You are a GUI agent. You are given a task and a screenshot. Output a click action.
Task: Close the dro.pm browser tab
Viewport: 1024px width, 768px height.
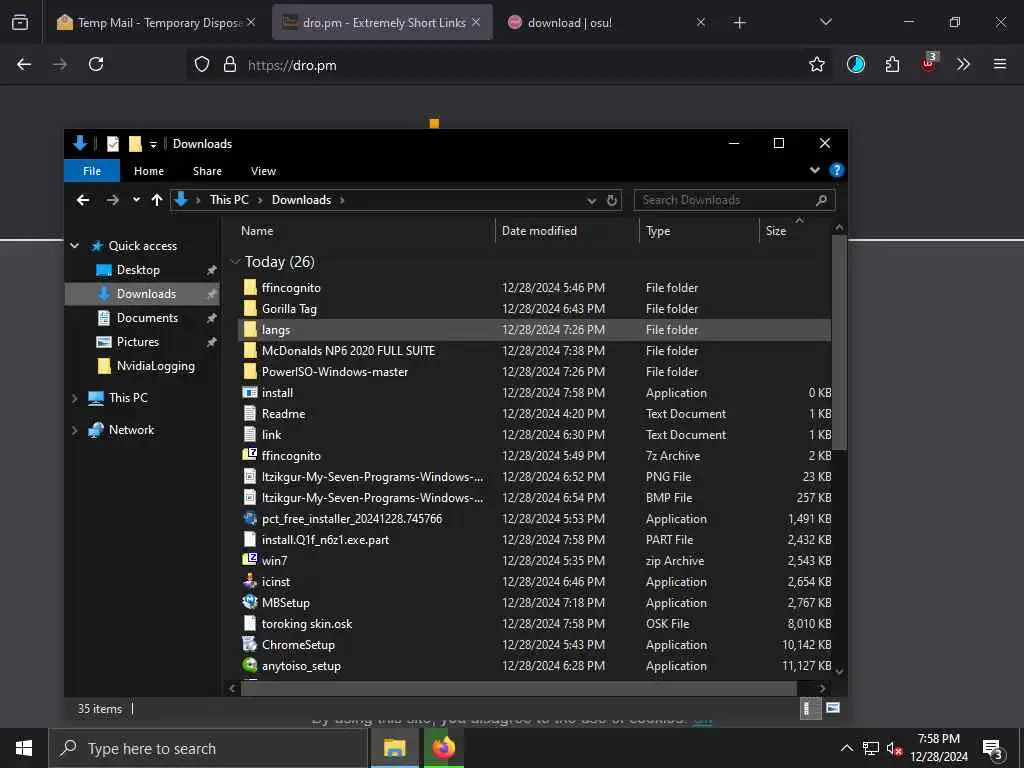pyautogui.click(x=476, y=22)
